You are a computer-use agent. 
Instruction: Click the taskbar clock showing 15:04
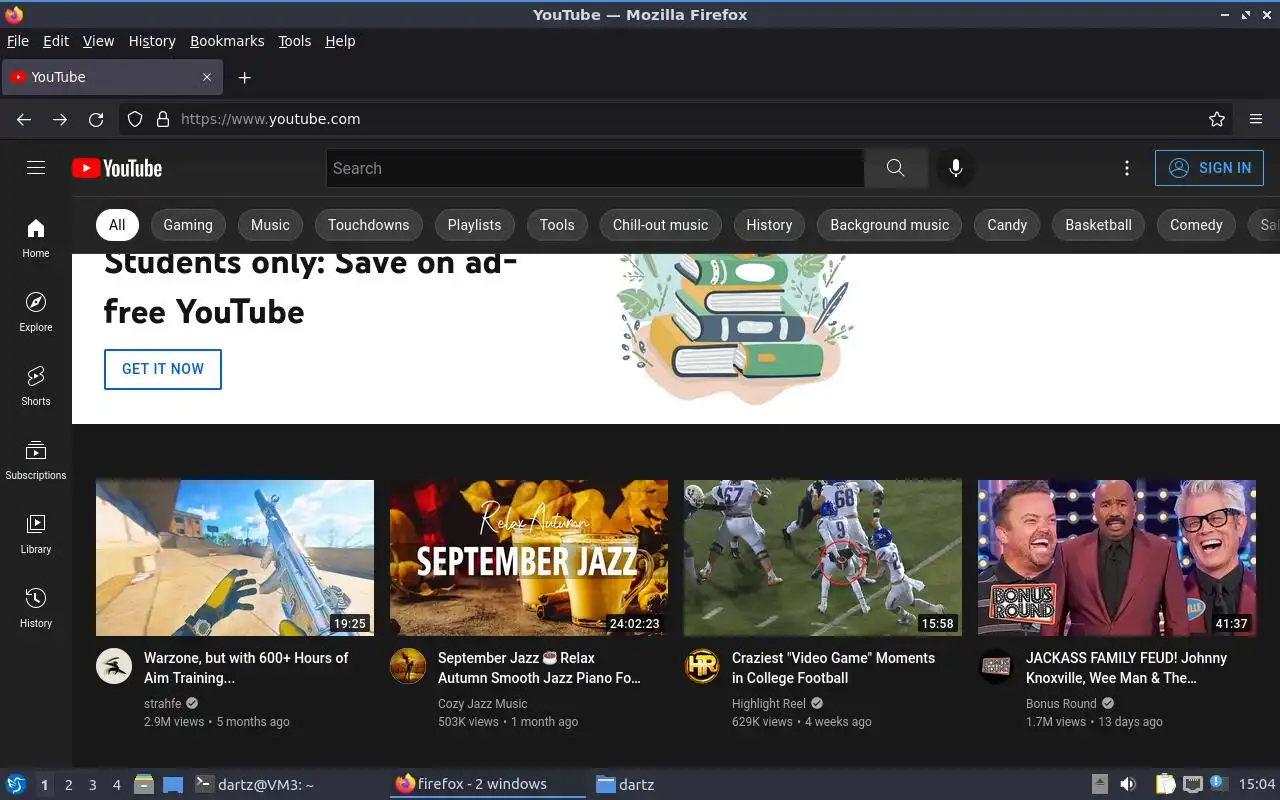tap(1257, 784)
